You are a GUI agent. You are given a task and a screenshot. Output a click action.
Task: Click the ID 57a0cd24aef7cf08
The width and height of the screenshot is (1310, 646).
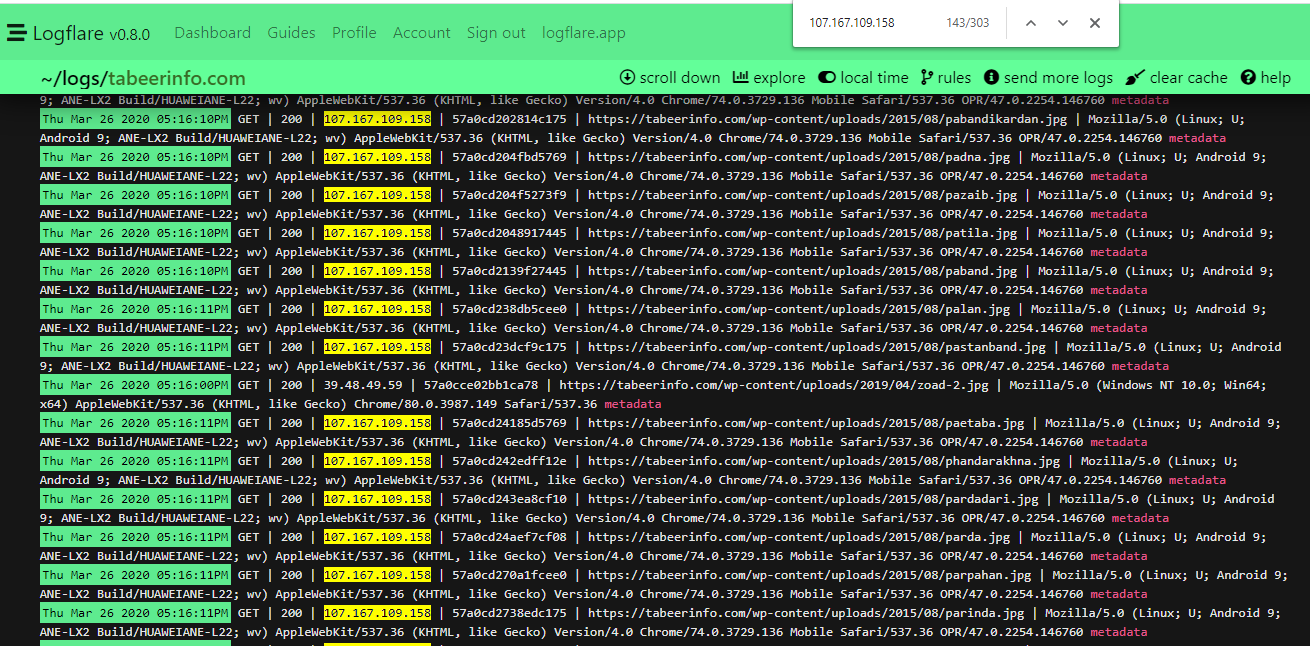[x=509, y=537]
